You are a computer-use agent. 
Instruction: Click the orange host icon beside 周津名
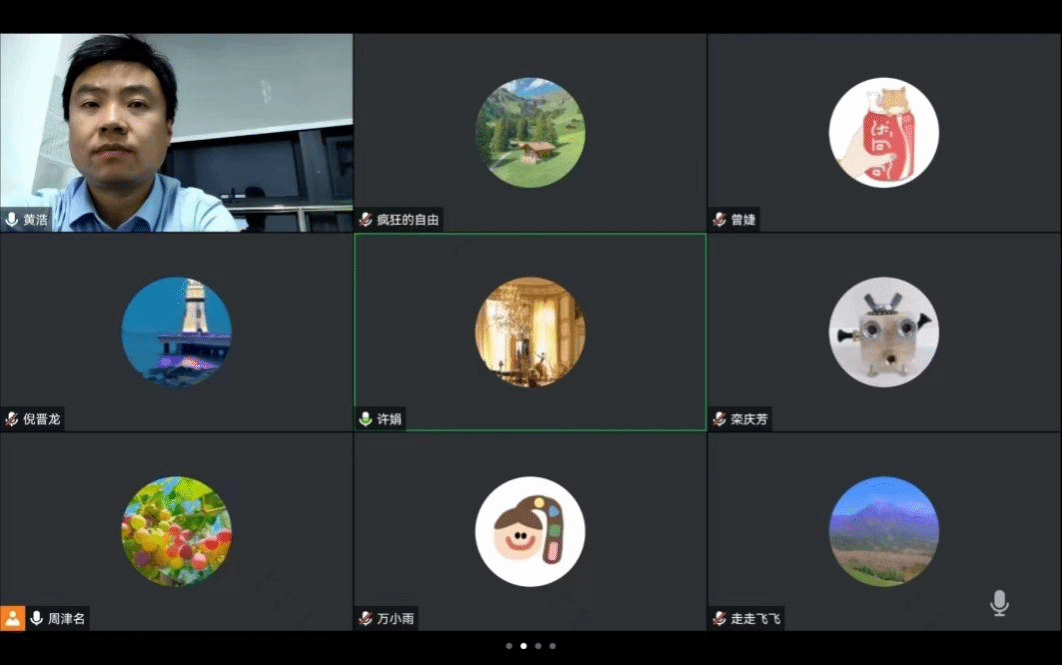(x=12, y=618)
